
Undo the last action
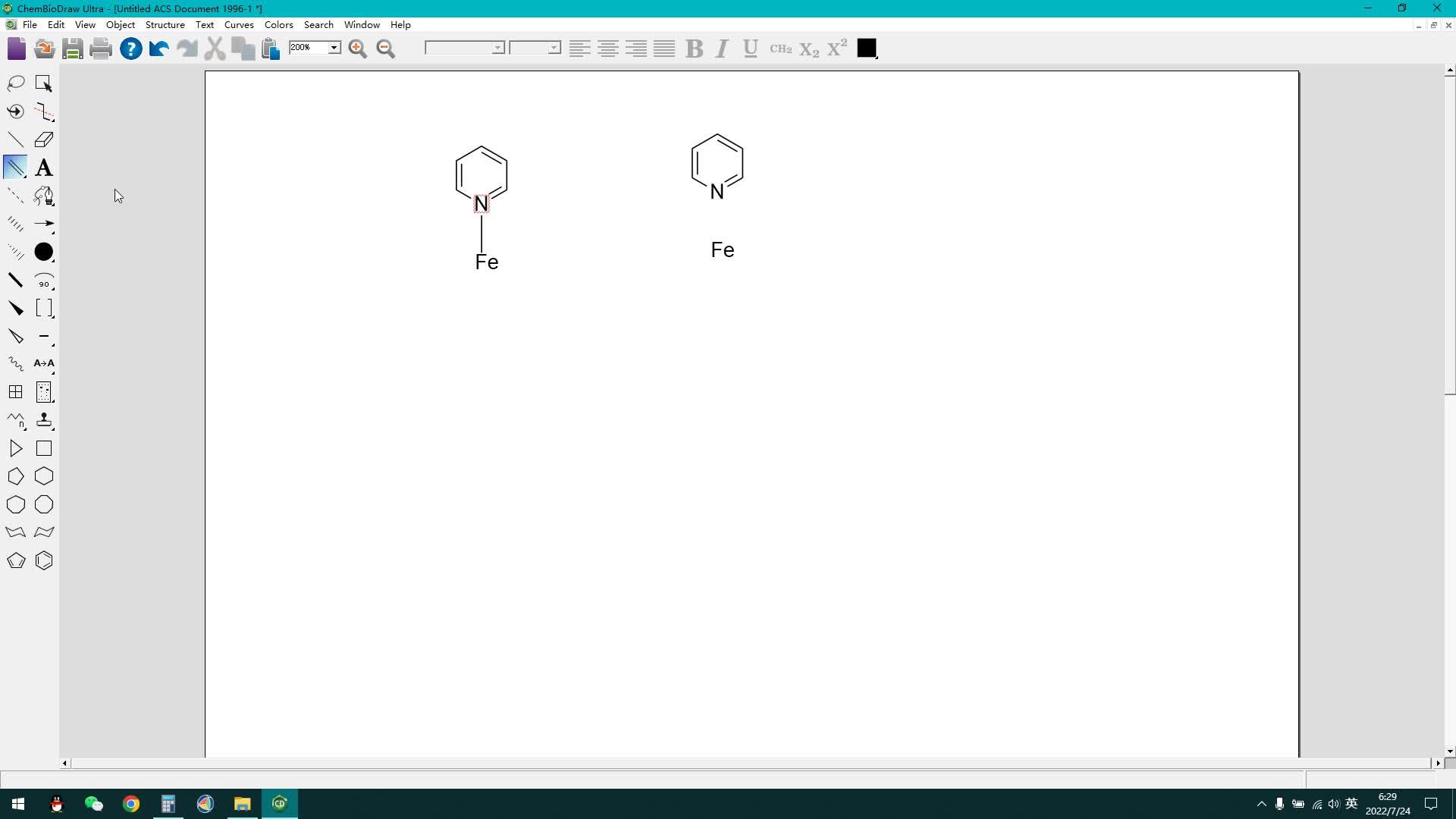pos(158,49)
